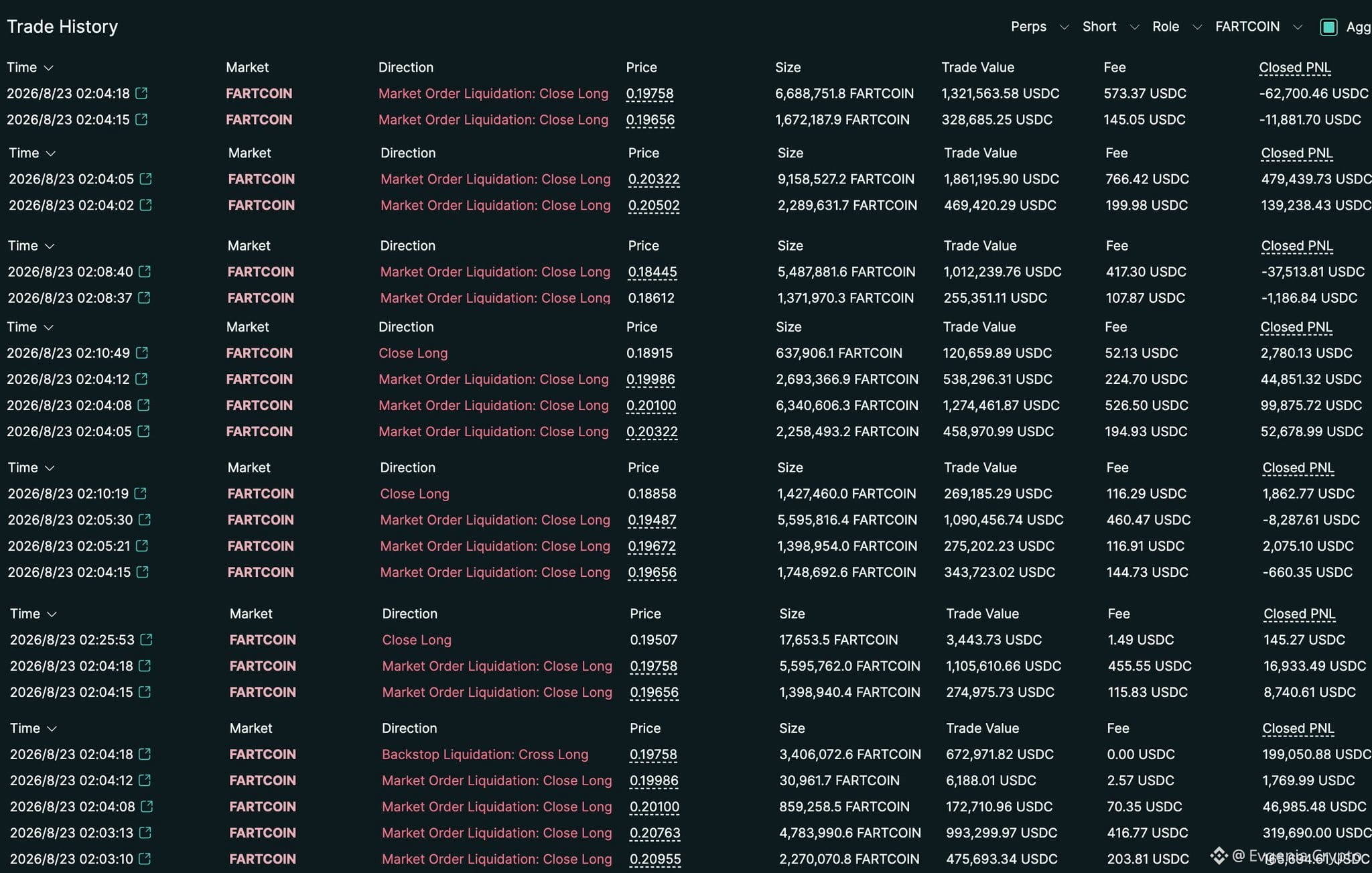This screenshot has width=1372, height=873.
Task: Open the FARTCOIN market filter dropdown
Action: click(1259, 27)
